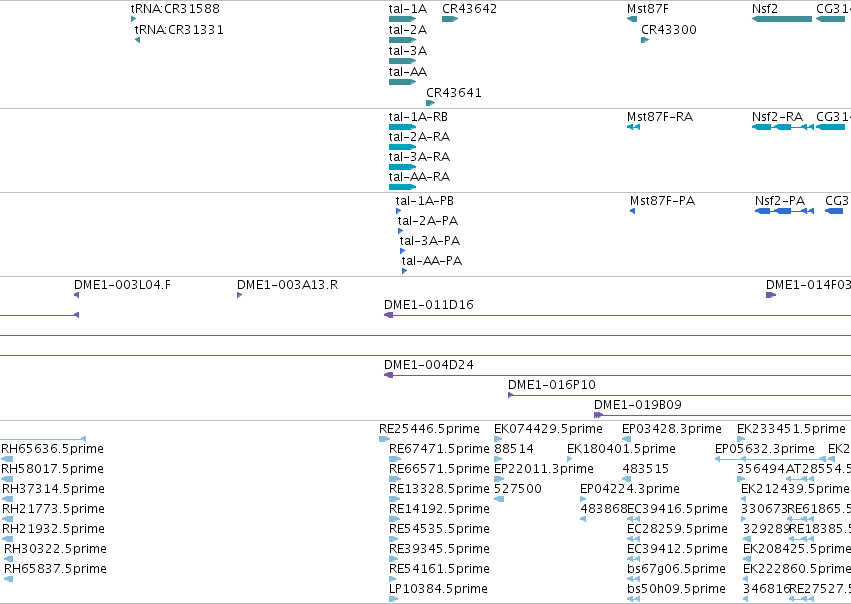
Task: Select the EK180401.5prime EST
Action: click(569, 460)
